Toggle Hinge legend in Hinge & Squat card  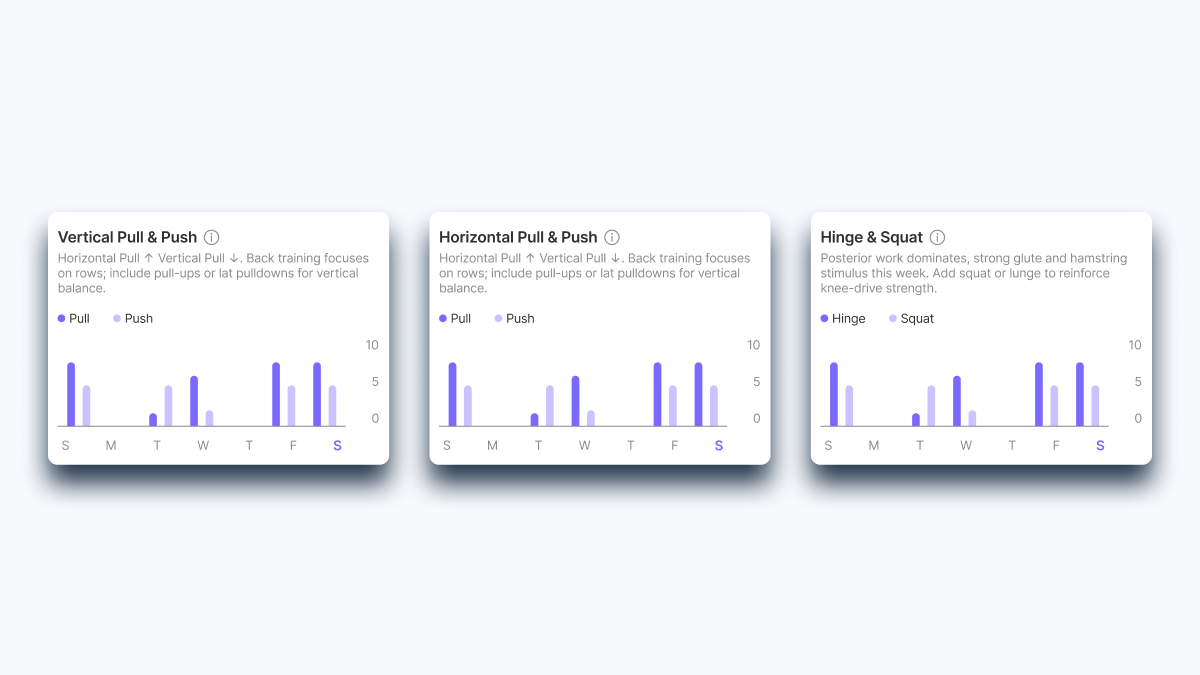coord(843,318)
